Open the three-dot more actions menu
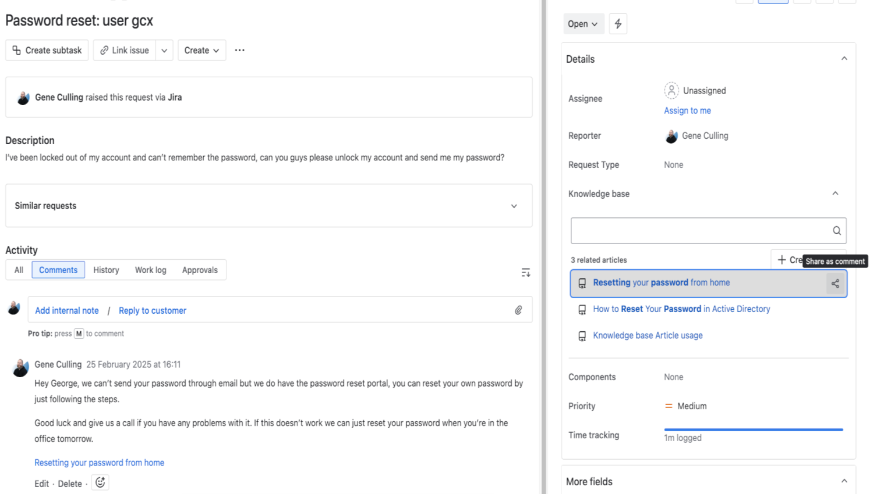 (x=240, y=50)
